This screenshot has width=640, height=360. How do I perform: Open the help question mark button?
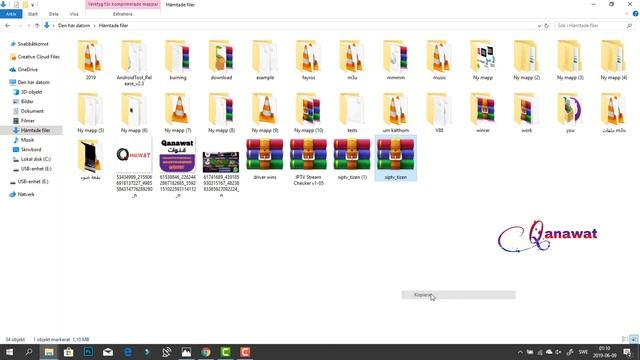(x=636, y=14)
